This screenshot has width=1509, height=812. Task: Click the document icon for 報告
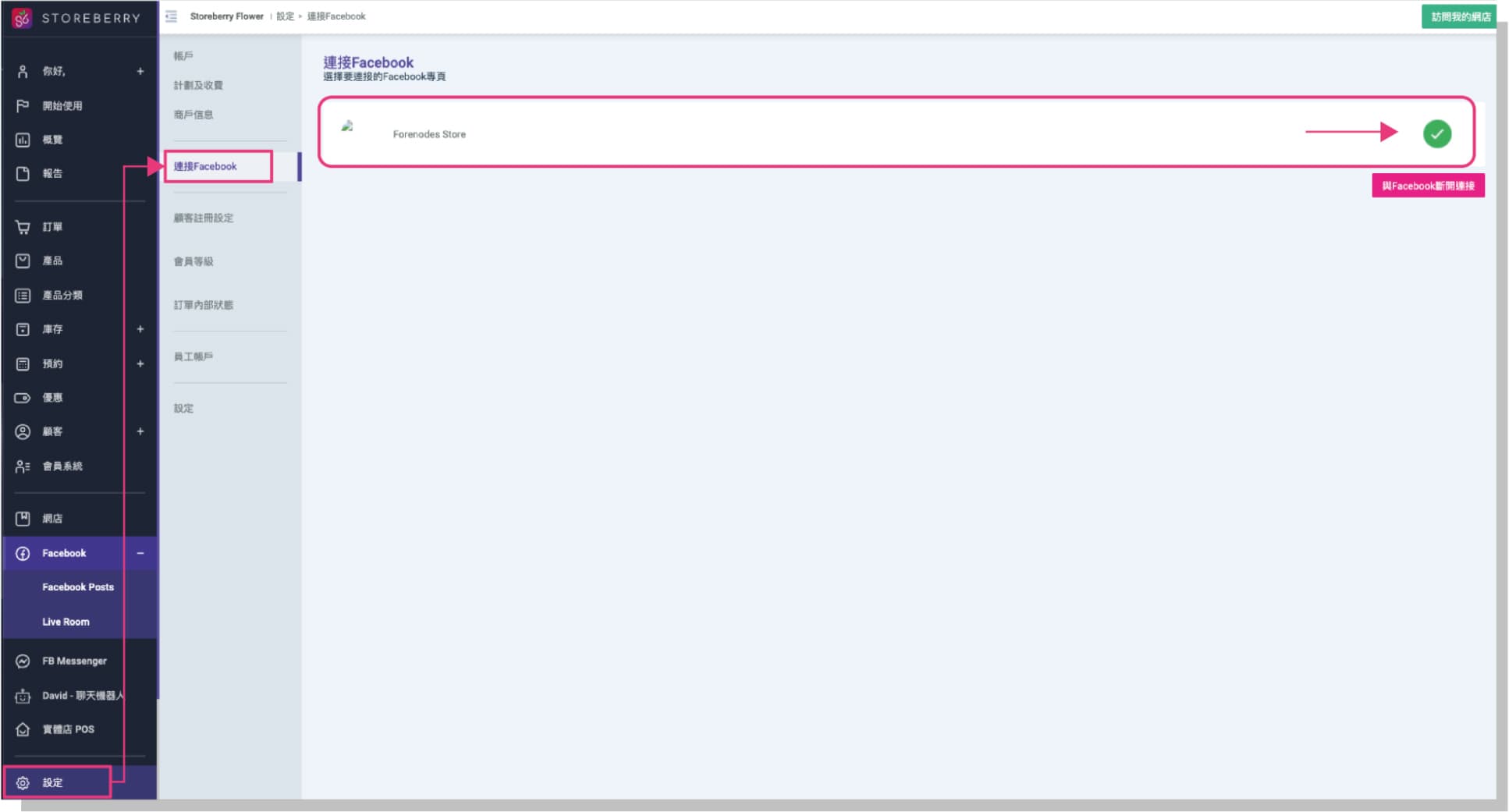pyautogui.click(x=23, y=173)
